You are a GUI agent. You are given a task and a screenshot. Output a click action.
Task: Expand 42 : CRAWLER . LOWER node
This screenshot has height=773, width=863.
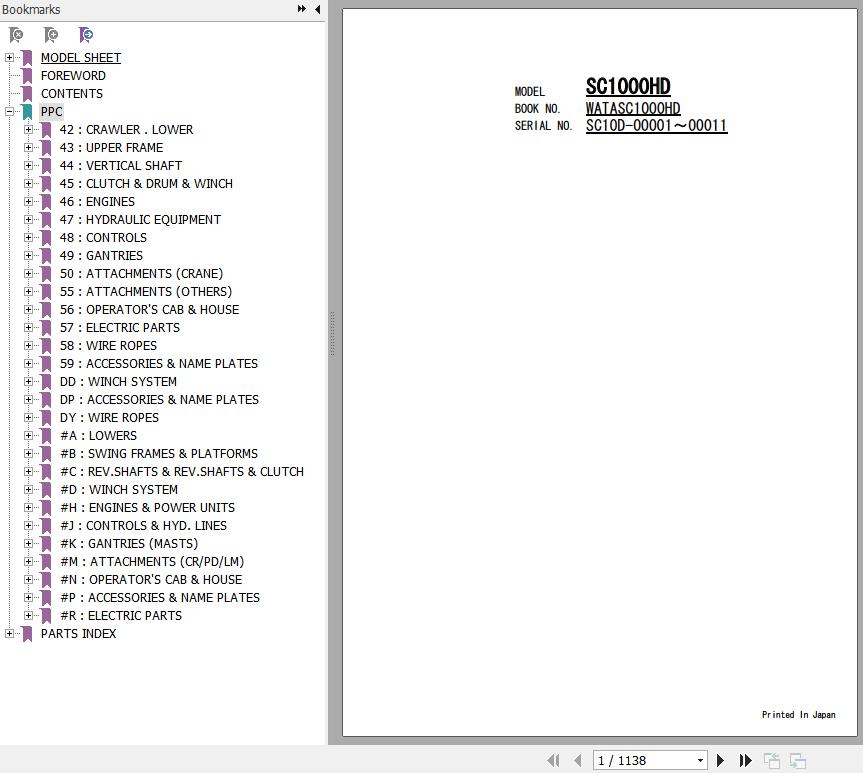tap(28, 129)
